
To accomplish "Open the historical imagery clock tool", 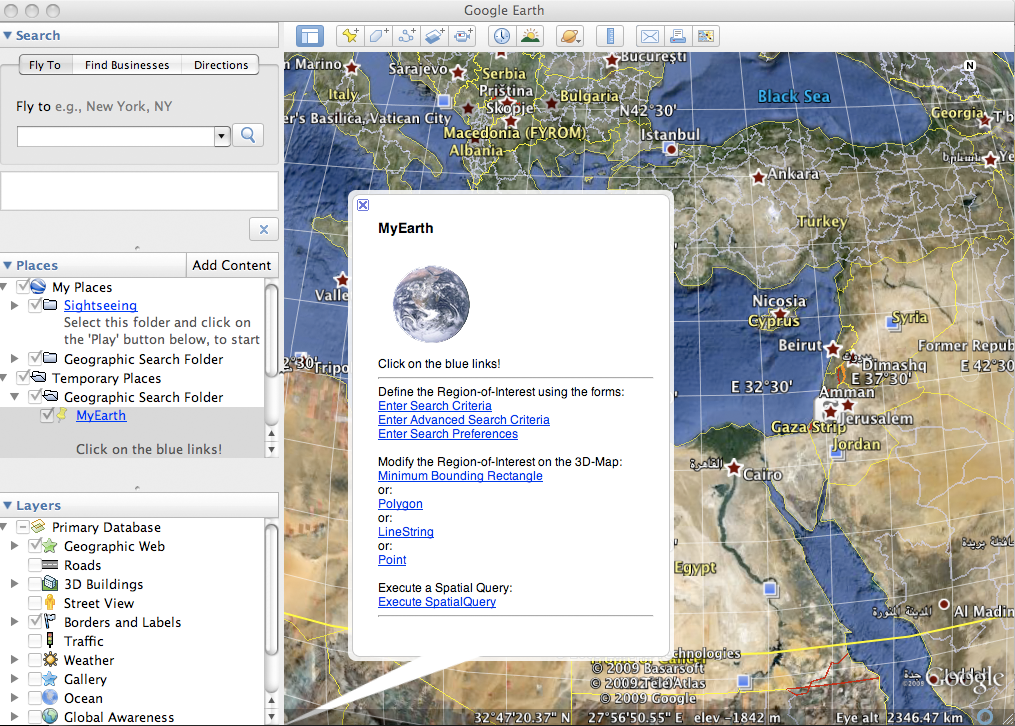I will (501, 36).
